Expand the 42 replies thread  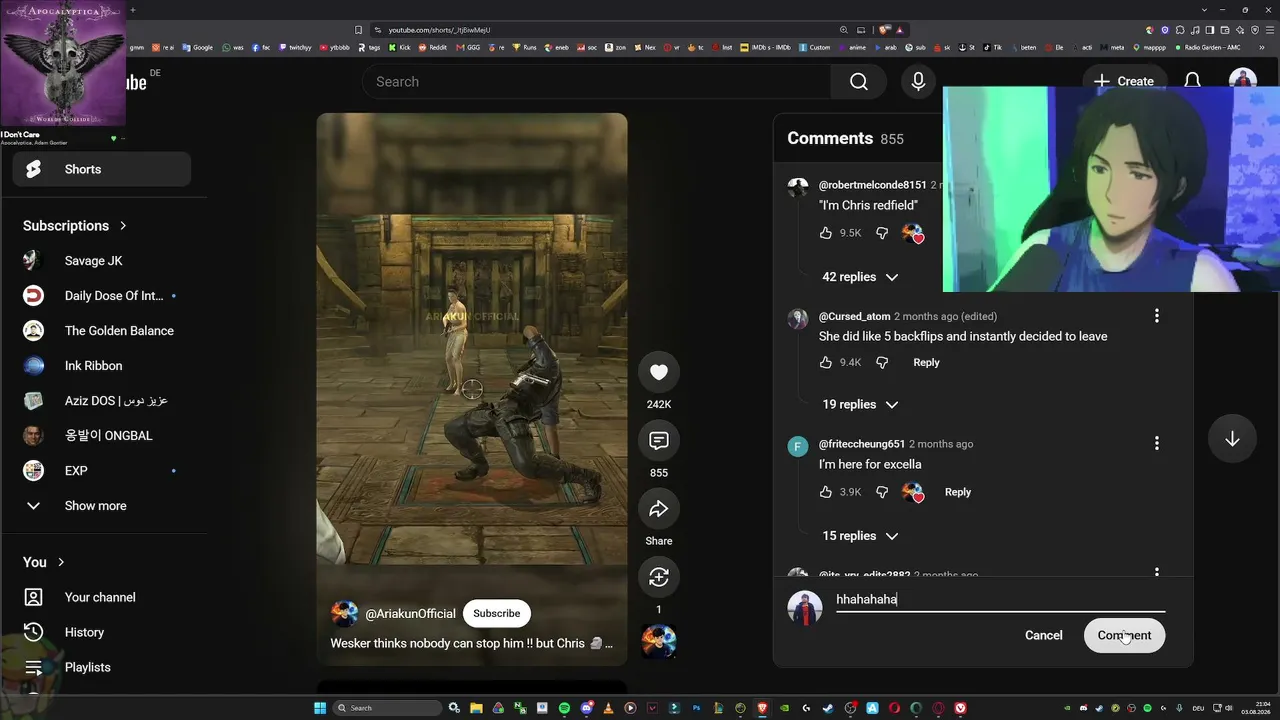pyautogui.click(x=860, y=277)
